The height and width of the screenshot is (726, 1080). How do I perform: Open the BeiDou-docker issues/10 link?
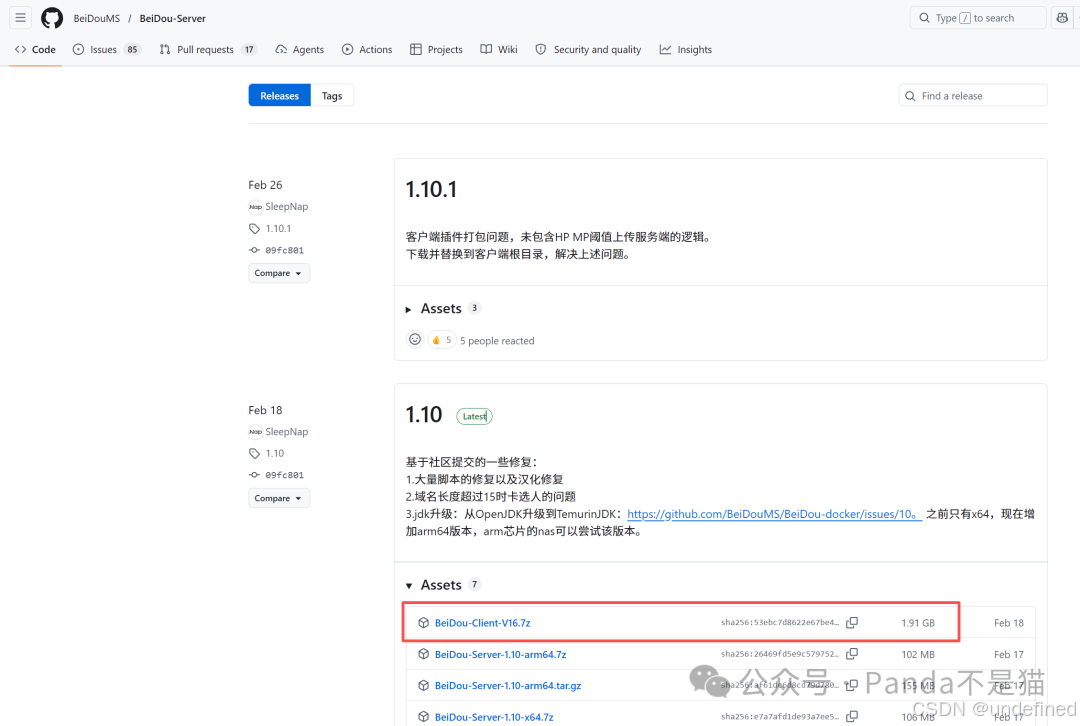(773, 514)
